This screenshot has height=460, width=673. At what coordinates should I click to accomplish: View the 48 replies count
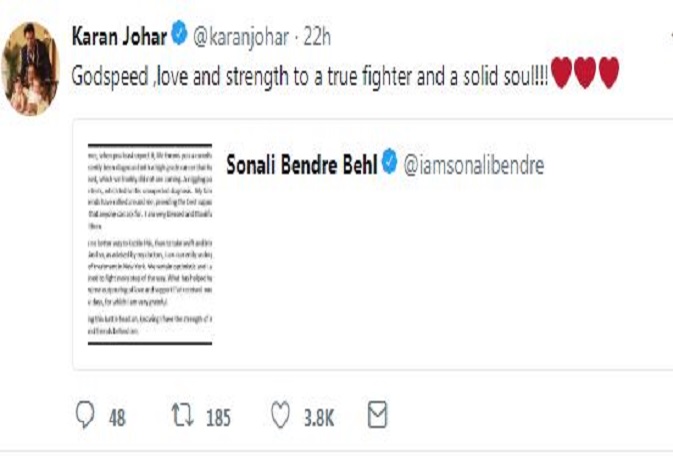pyautogui.click(x=117, y=418)
